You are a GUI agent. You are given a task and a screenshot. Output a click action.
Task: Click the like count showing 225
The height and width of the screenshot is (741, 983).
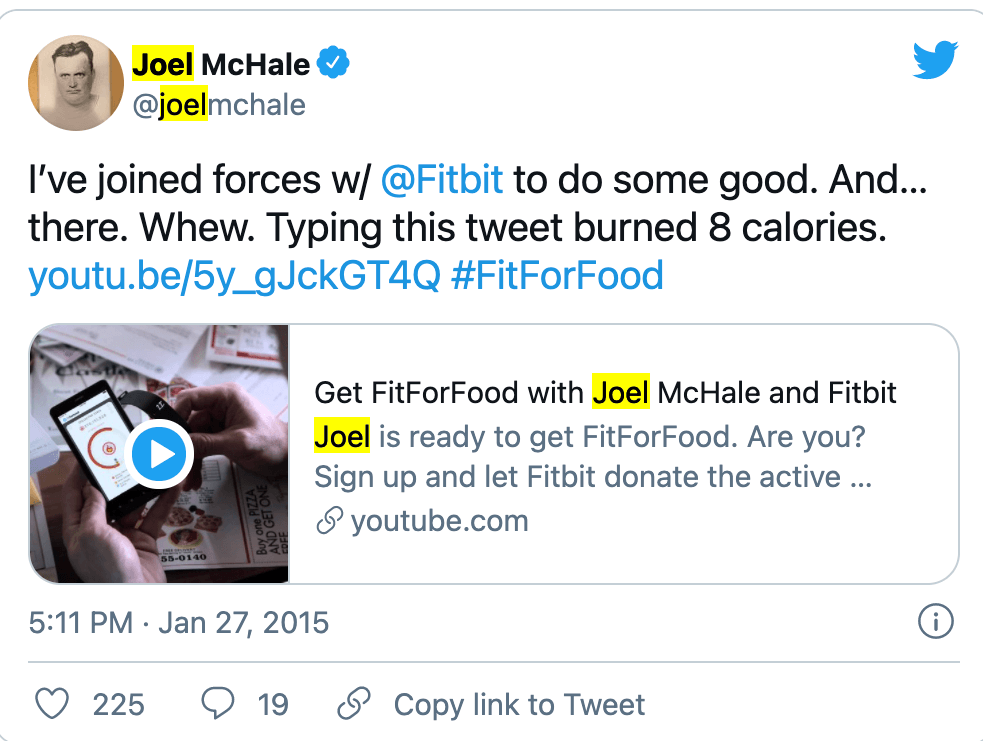pos(120,704)
